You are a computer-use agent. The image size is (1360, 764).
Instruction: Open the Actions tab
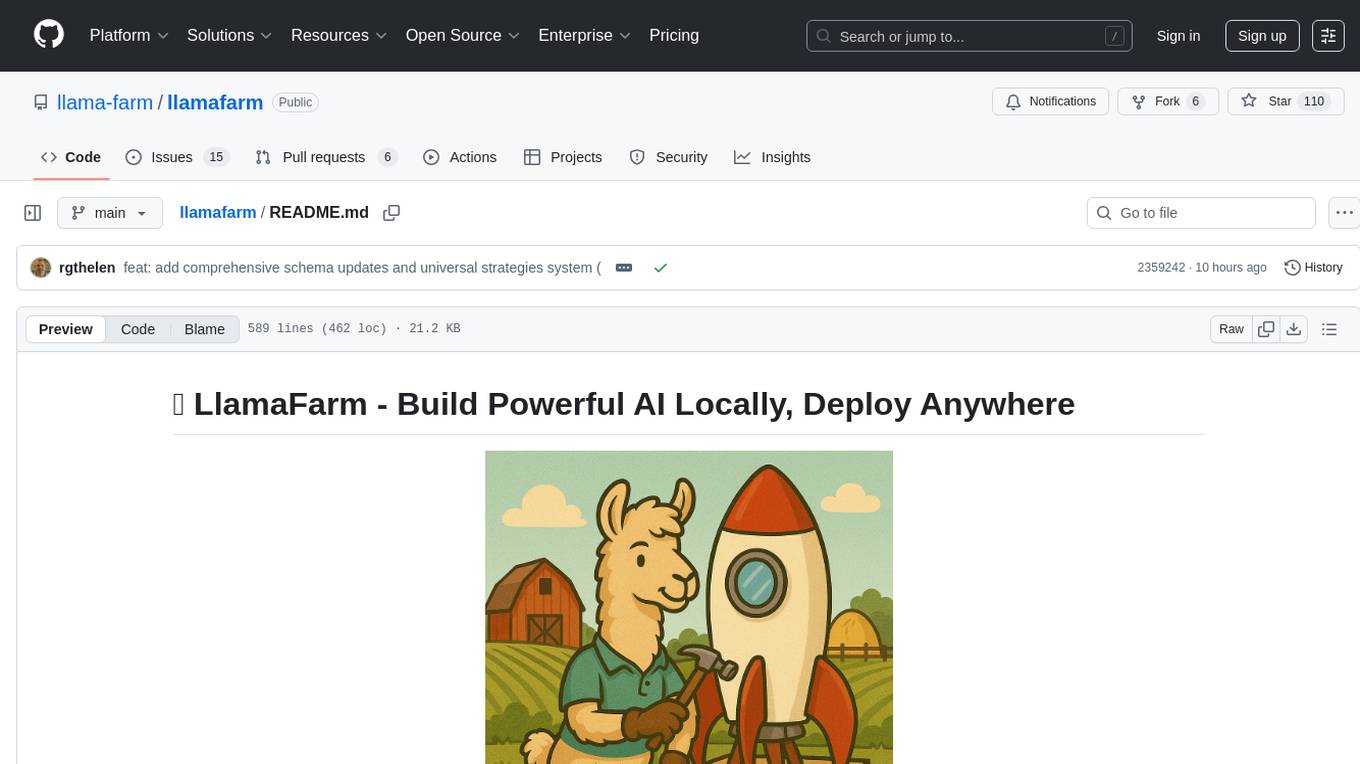pyautogui.click(x=460, y=157)
